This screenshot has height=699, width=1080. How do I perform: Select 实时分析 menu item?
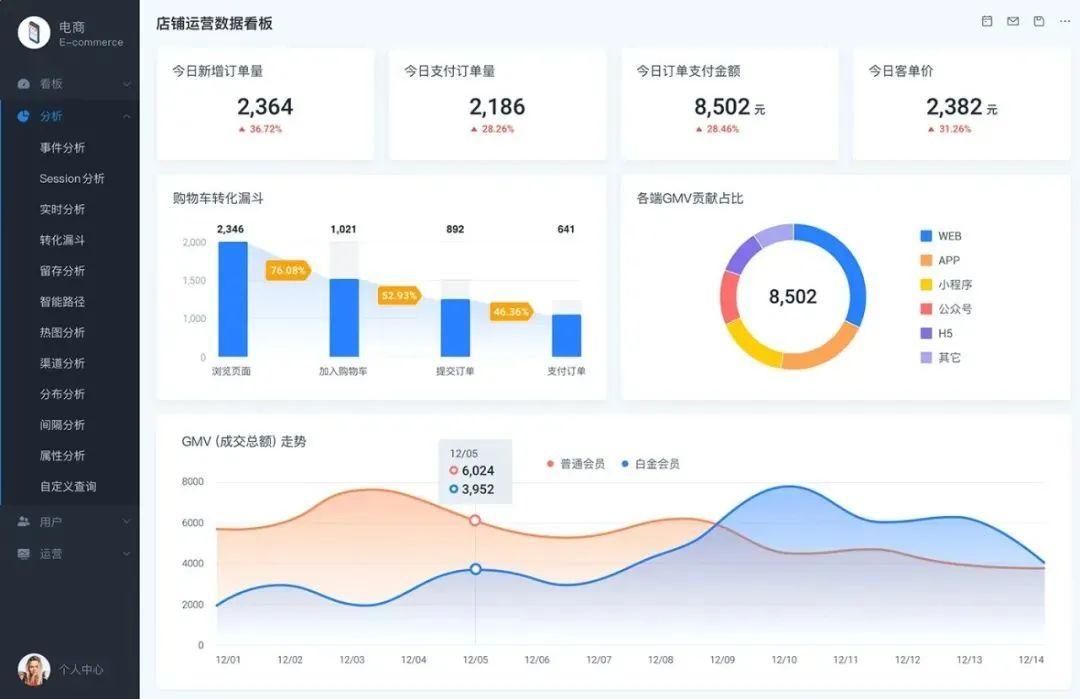click(62, 209)
